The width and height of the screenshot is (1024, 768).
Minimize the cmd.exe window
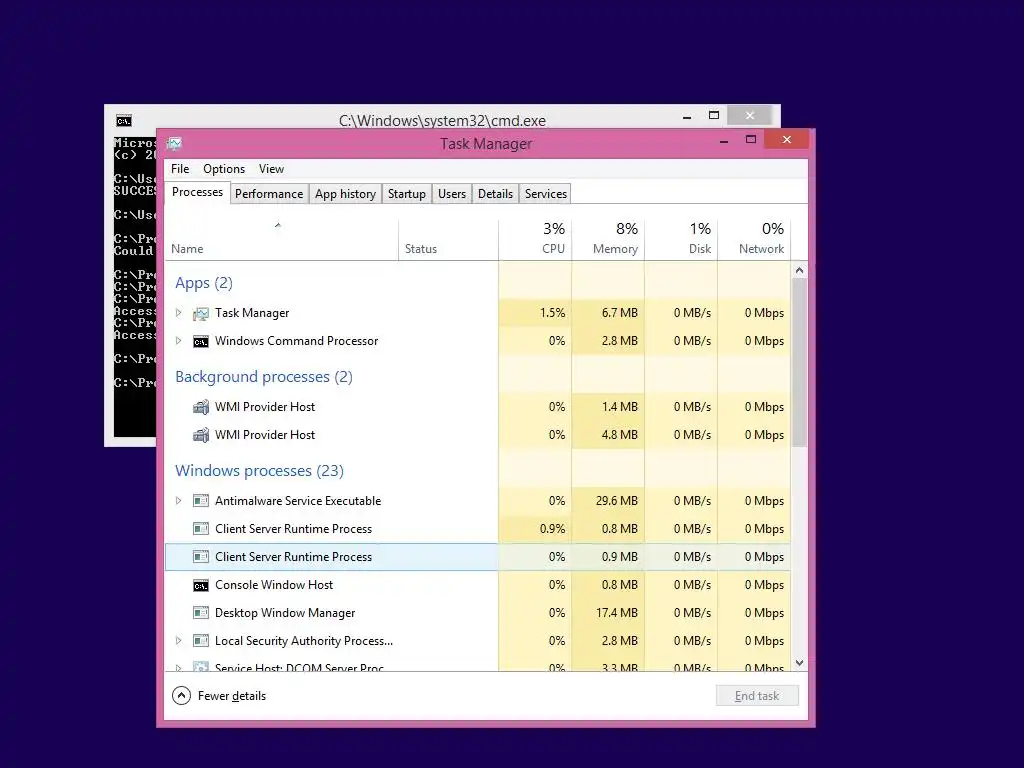click(x=686, y=118)
